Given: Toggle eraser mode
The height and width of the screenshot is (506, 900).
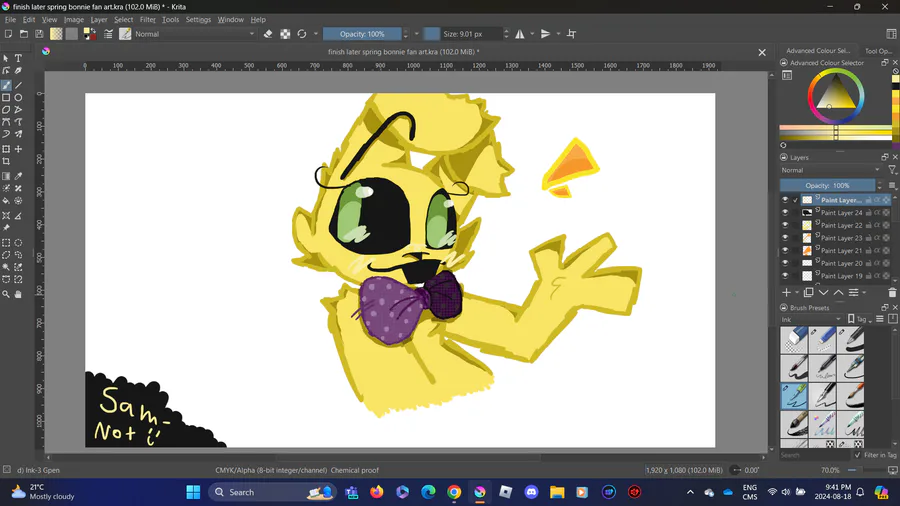Looking at the screenshot, I should [268, 34].
